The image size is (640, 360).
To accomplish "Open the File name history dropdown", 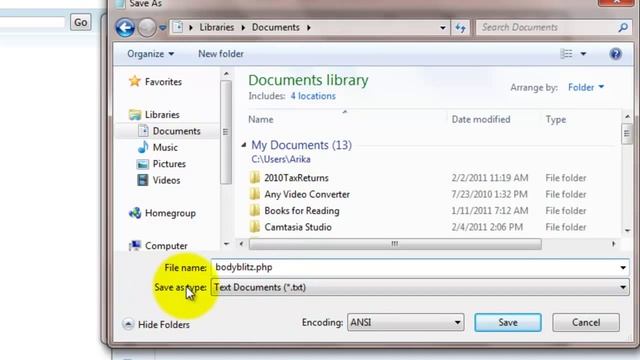I will [623, 268].
